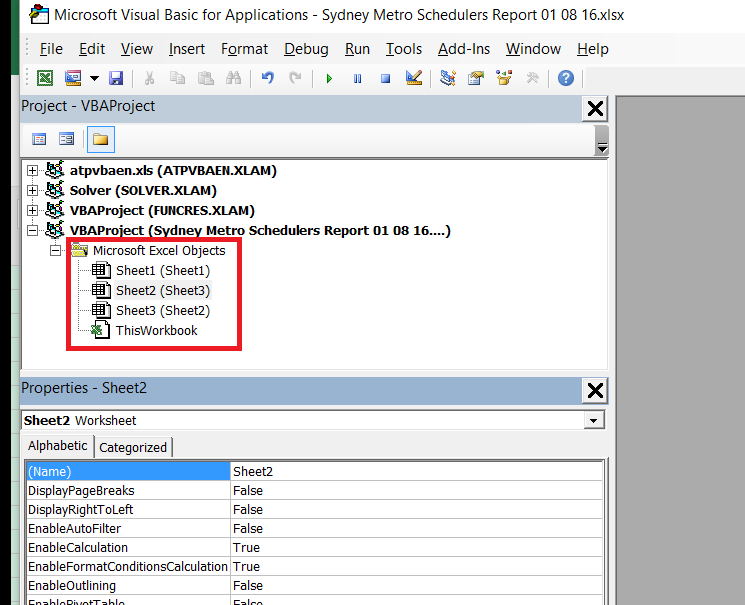Close the Project - VBAProject pane

(595, 108)
